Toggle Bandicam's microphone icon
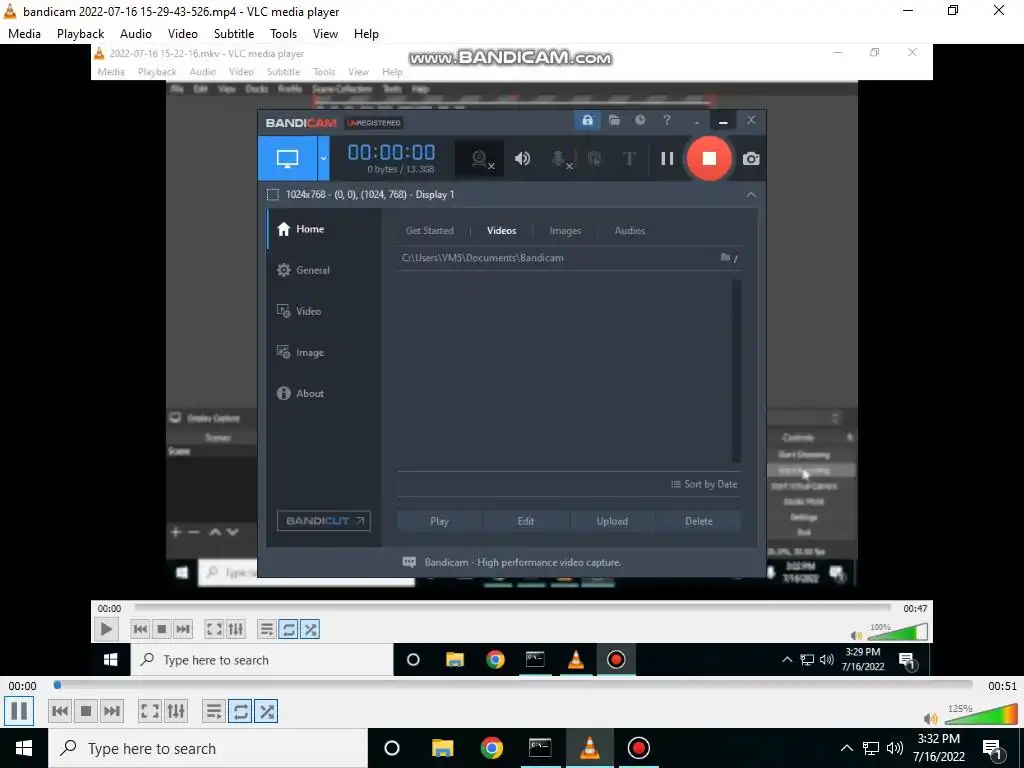The height and width of the screenshot is (768, 1024). [560, 159]
